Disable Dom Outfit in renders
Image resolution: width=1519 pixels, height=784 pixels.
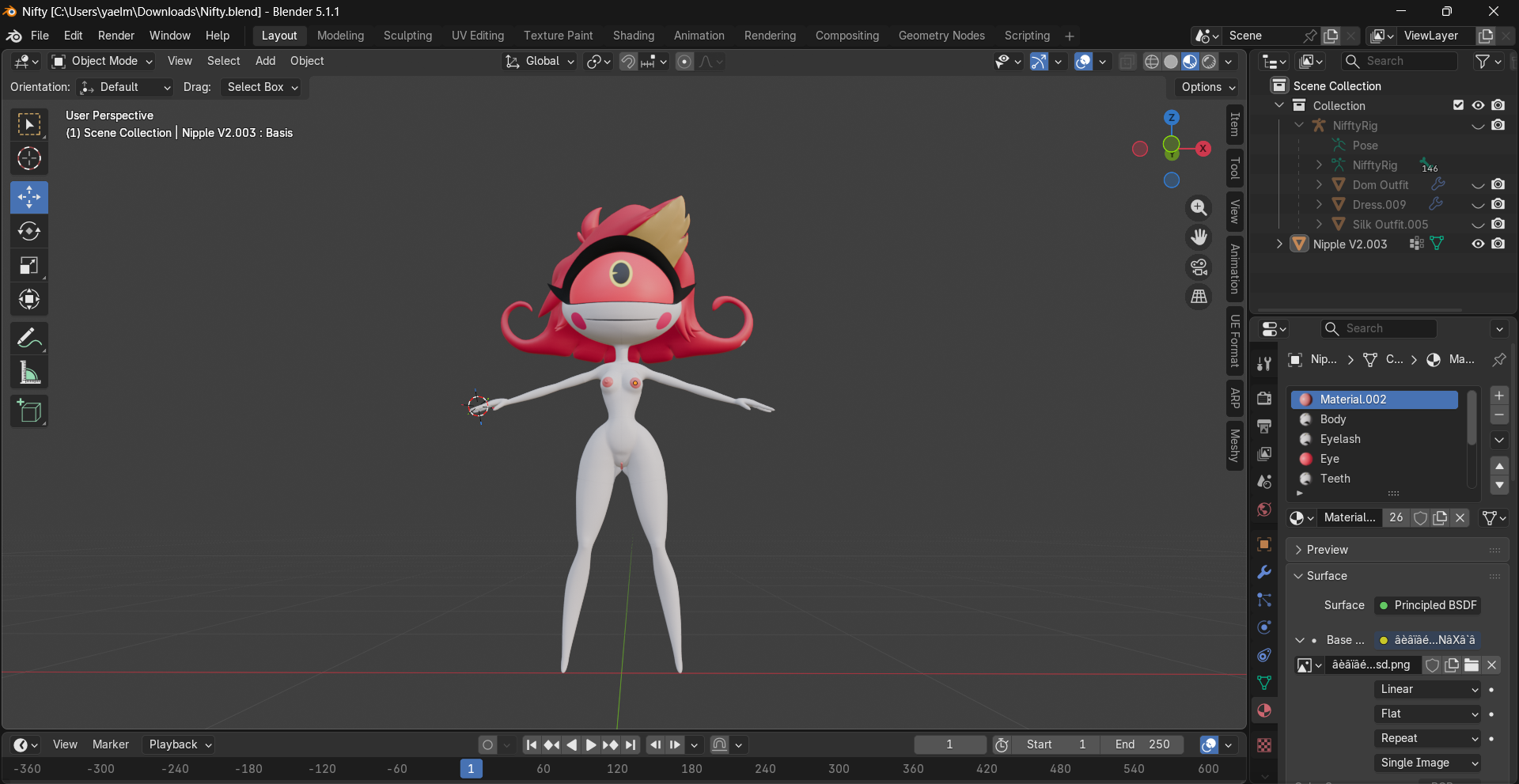tap(1498, 184)
